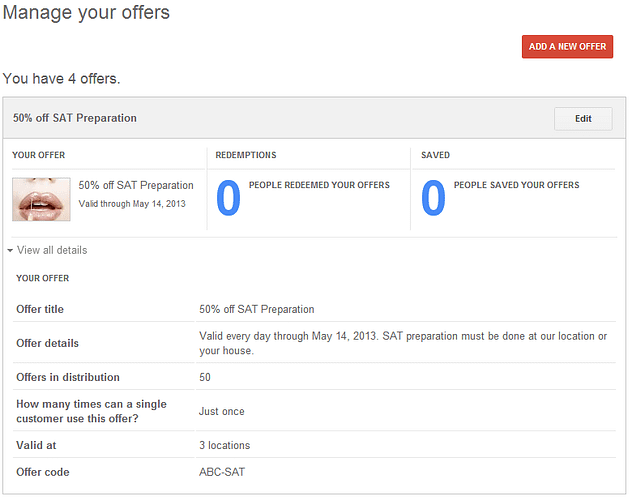Select 'Valid through May 14, 2013' text

(x=132, y=204)
